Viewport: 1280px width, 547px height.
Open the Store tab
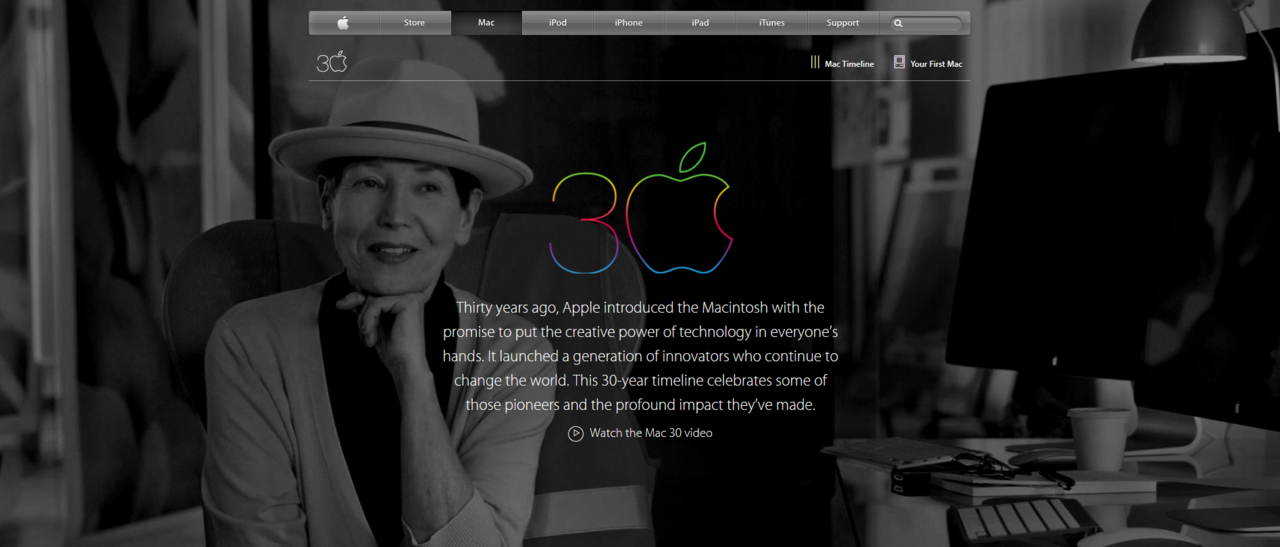click(x=414, y=23)
